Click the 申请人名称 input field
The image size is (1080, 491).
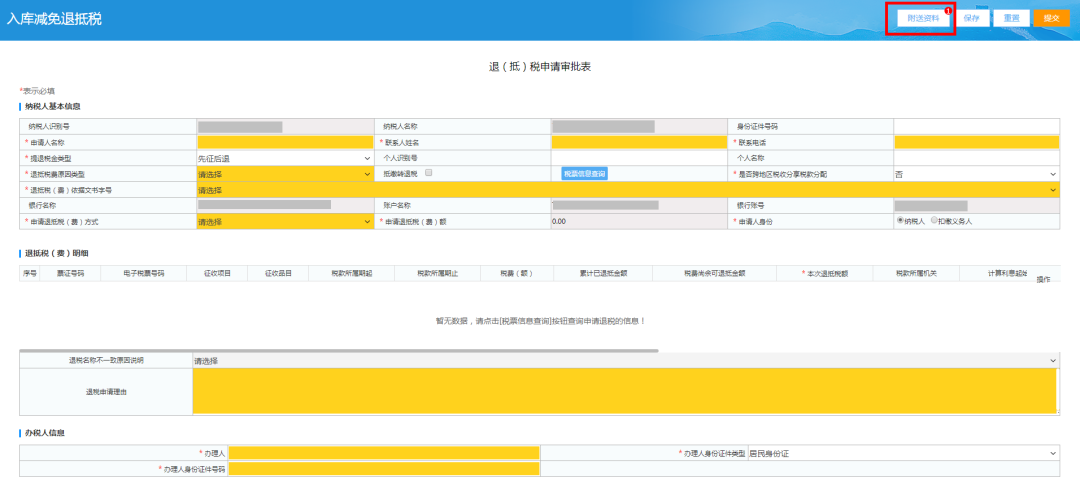(x=284, y=142)
